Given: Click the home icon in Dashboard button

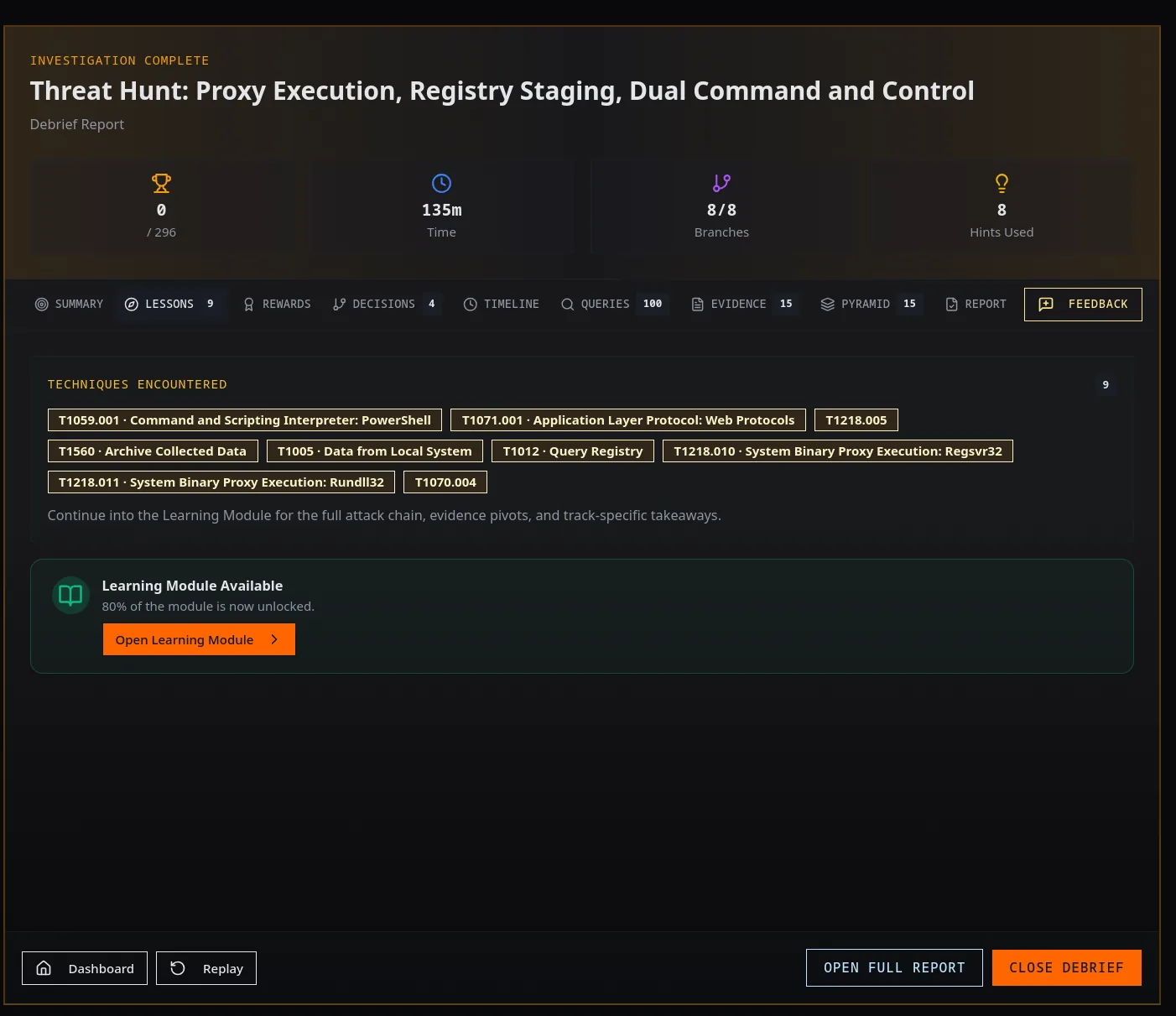Looking at the screenshot, I should [x=44, y=968].
